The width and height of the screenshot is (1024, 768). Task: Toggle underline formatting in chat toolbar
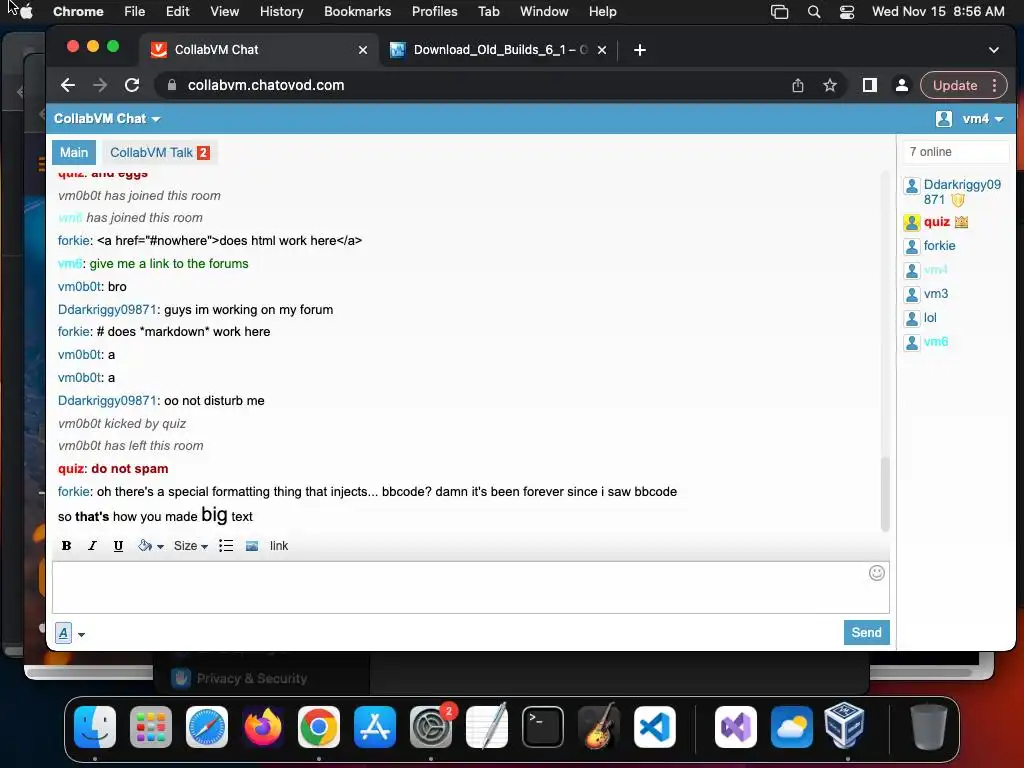[118, 546]
